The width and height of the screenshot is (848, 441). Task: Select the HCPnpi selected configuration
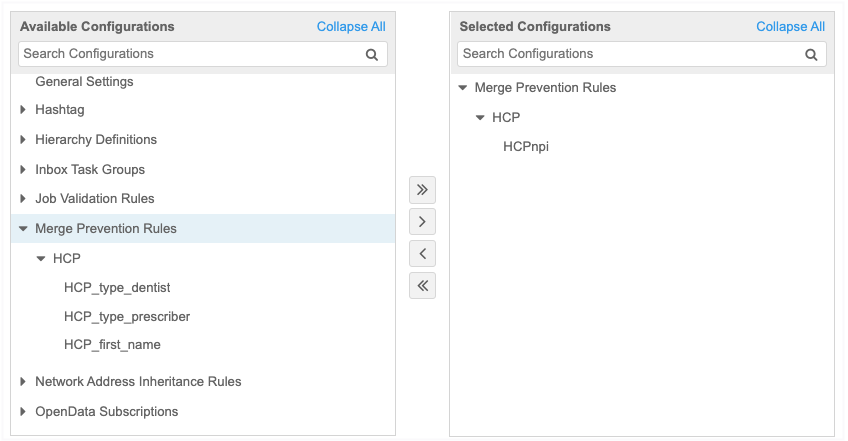pos(526,147)
